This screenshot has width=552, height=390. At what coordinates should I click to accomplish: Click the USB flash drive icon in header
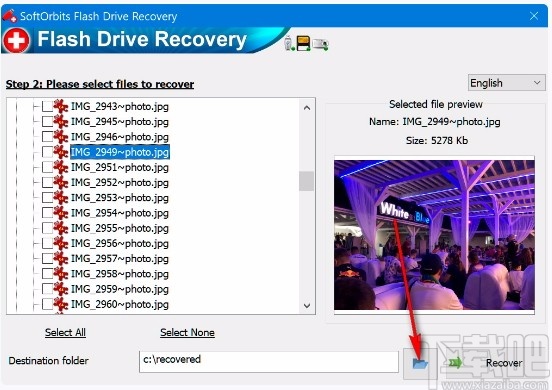tap(289, 44)
